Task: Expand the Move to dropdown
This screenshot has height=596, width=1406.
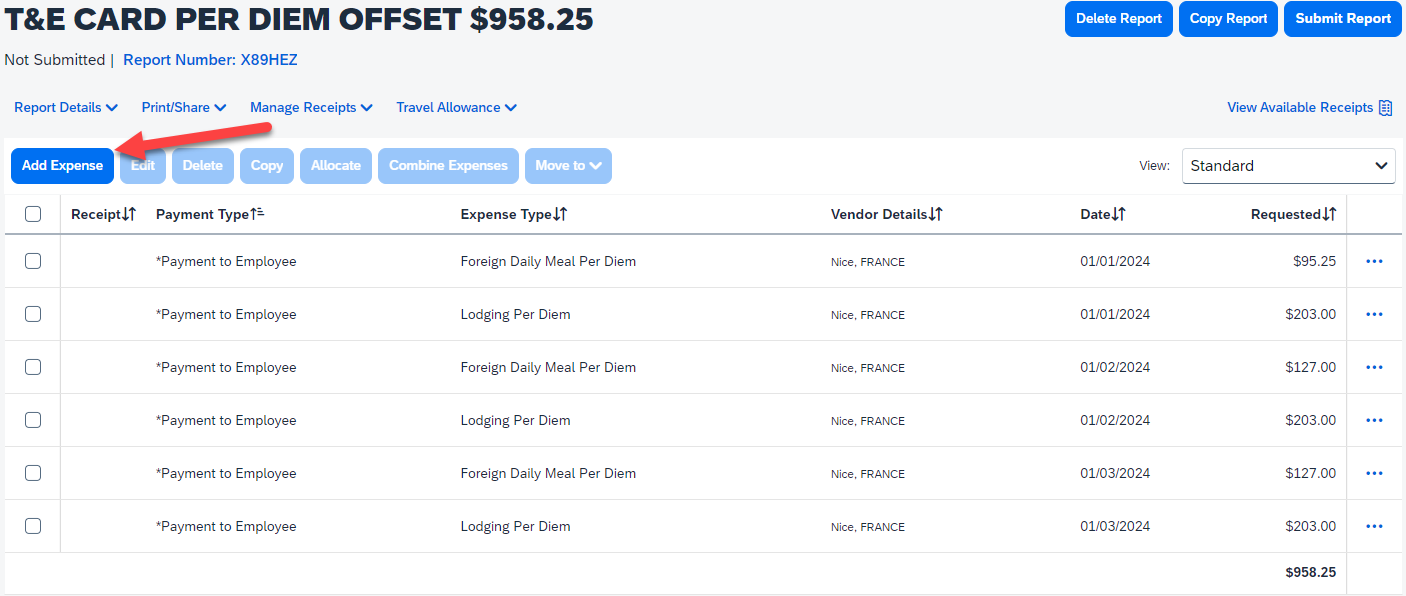Action: click(568, 166)
